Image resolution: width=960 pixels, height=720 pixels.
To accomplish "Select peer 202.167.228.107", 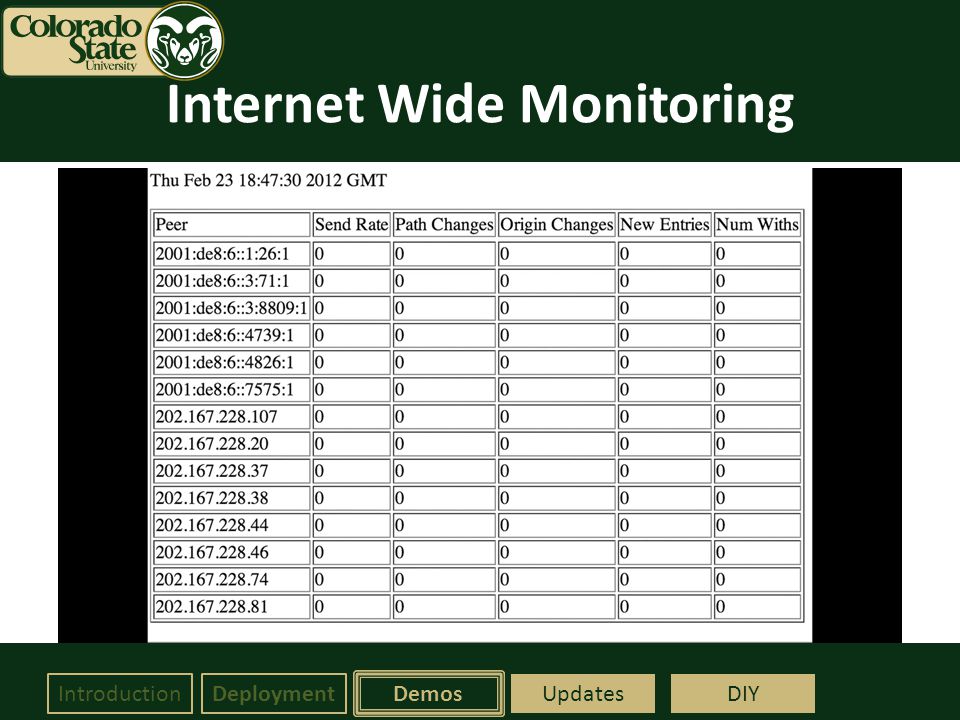I will click(231, 417).
